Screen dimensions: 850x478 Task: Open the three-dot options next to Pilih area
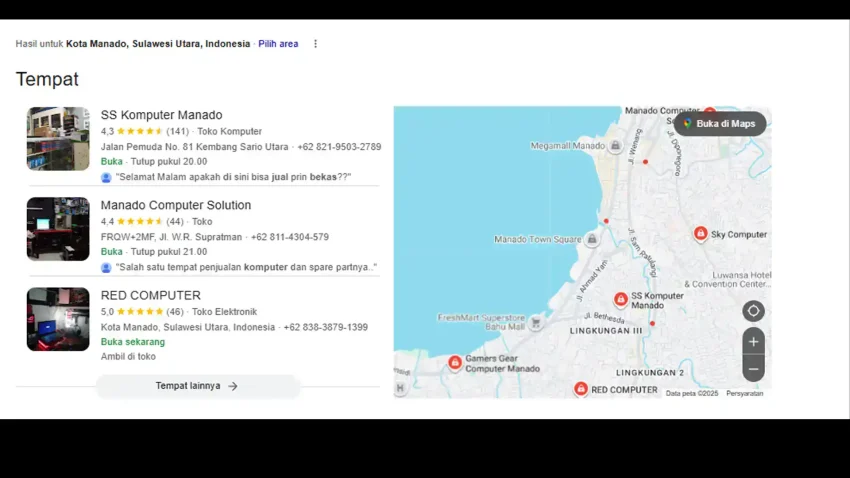point(315,44)
